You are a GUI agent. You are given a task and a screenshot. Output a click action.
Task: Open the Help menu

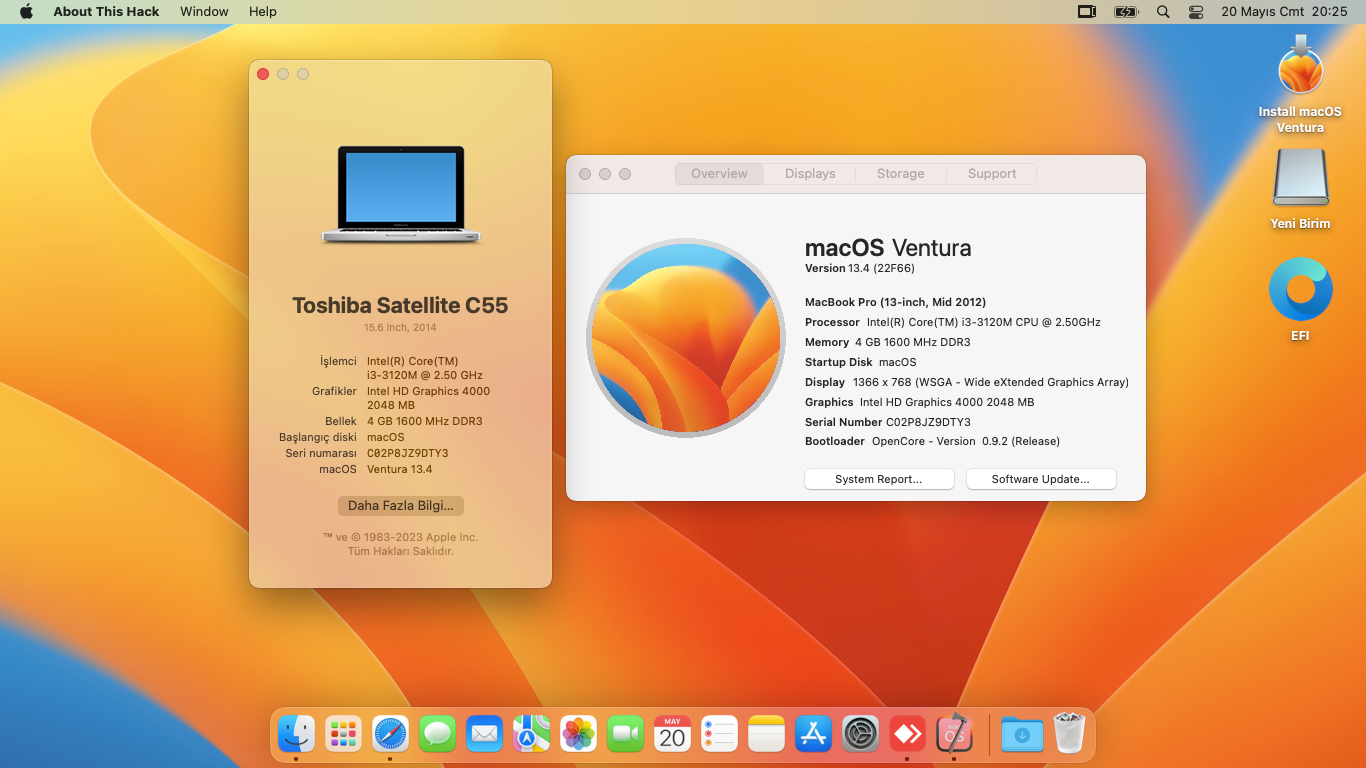(x=263, y=12)
